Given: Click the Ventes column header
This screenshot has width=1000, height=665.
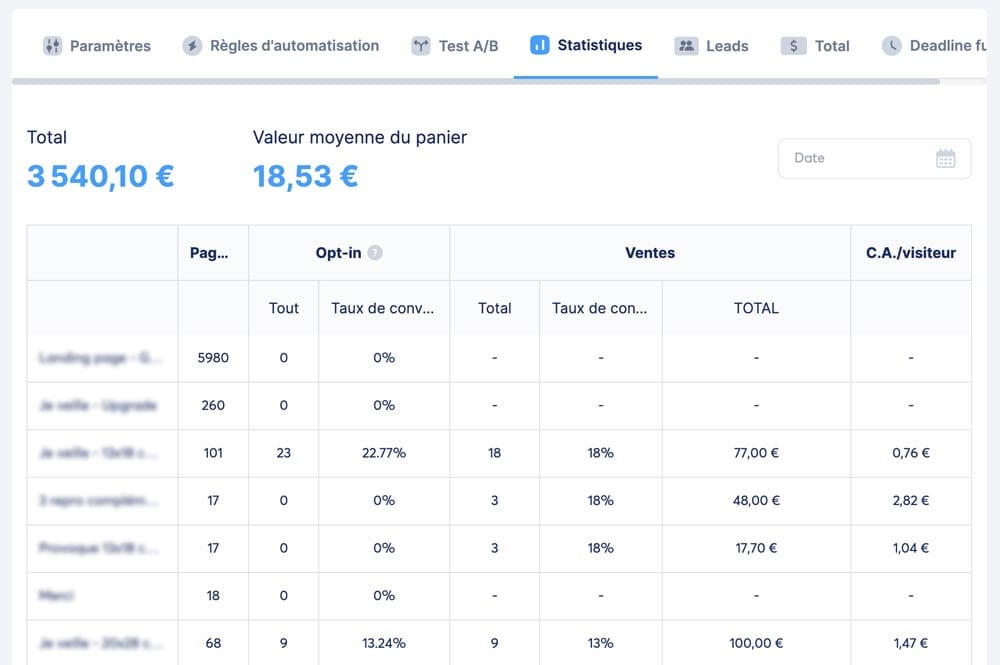Looking at the screenshot, I should tap(650, 253).
